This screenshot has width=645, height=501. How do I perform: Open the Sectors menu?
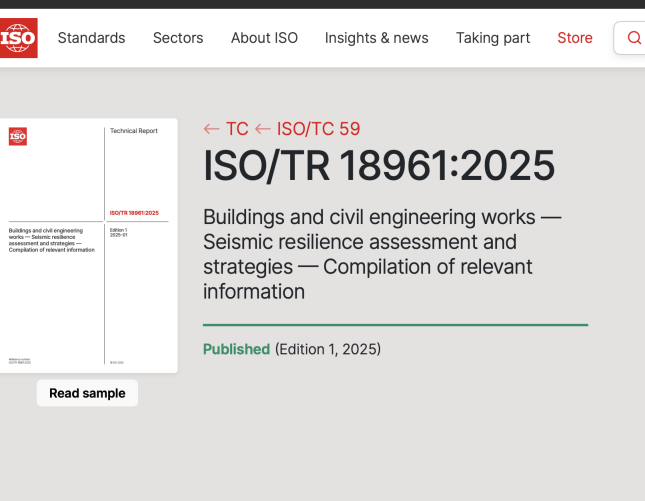[x=178, y=38]
